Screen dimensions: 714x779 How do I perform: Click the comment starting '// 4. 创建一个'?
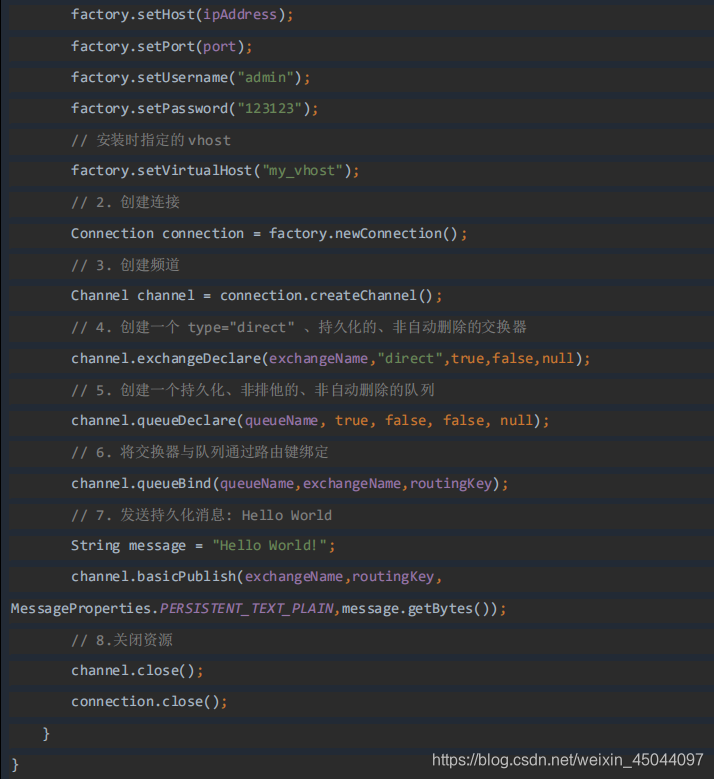coord(299,327)
